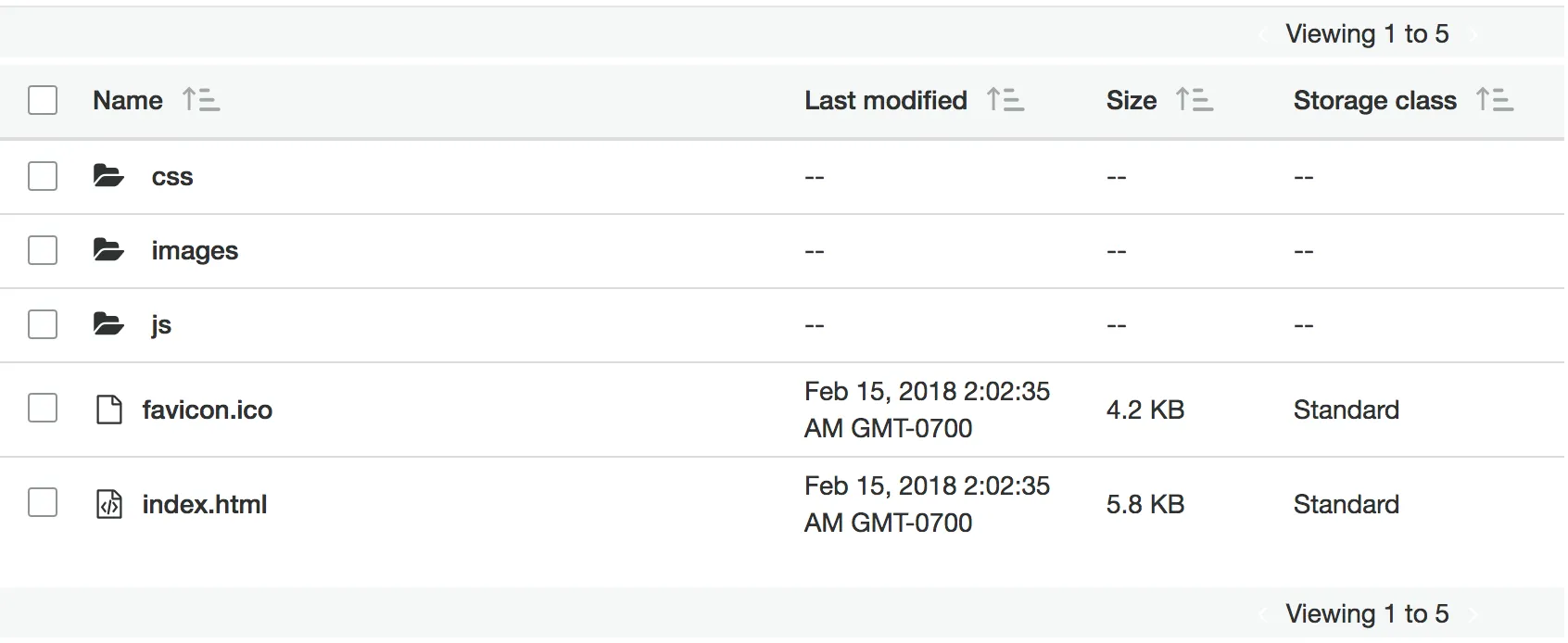Click the images folder icon

point(108,250)
